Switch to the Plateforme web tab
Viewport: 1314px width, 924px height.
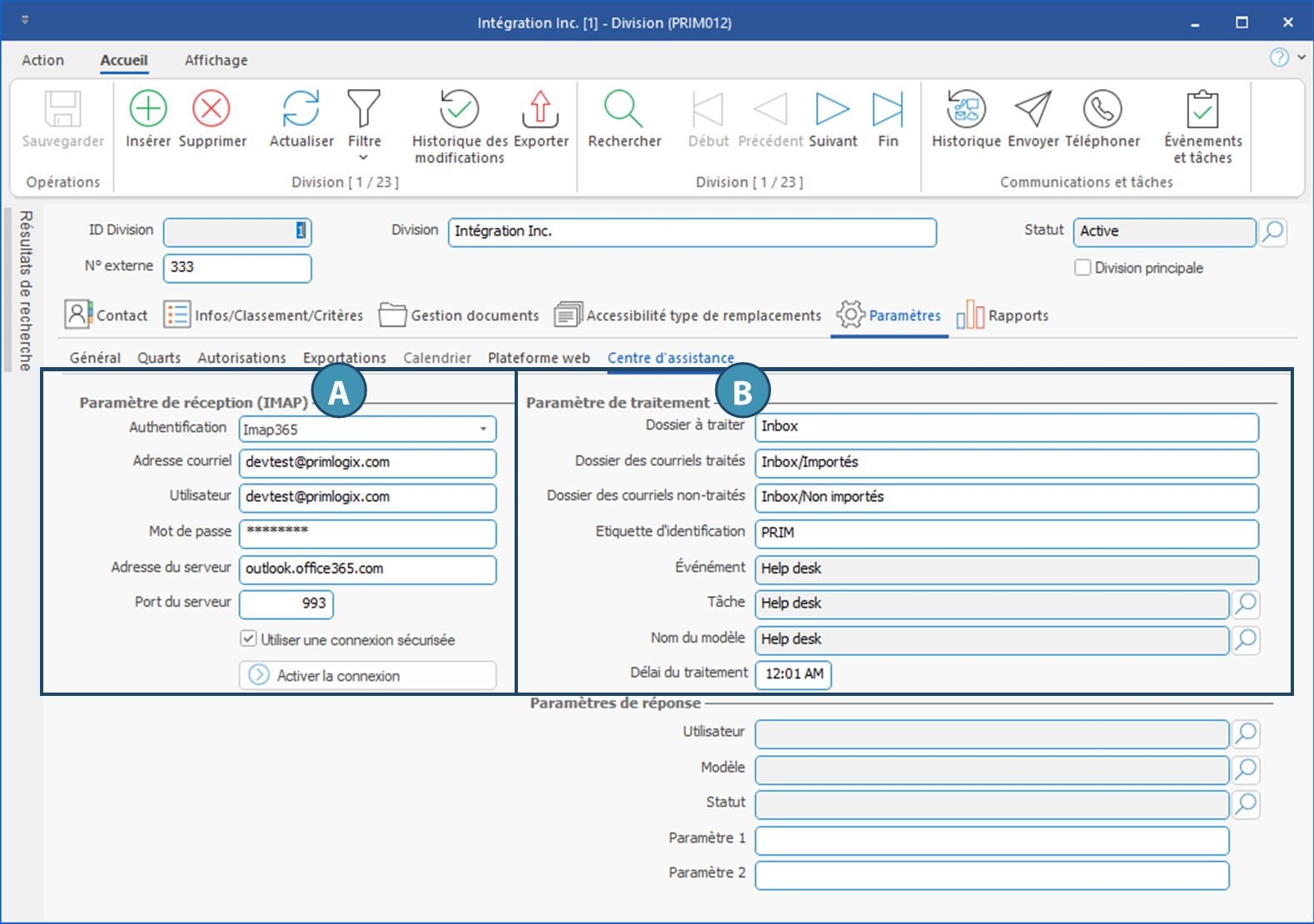[539, 358]
